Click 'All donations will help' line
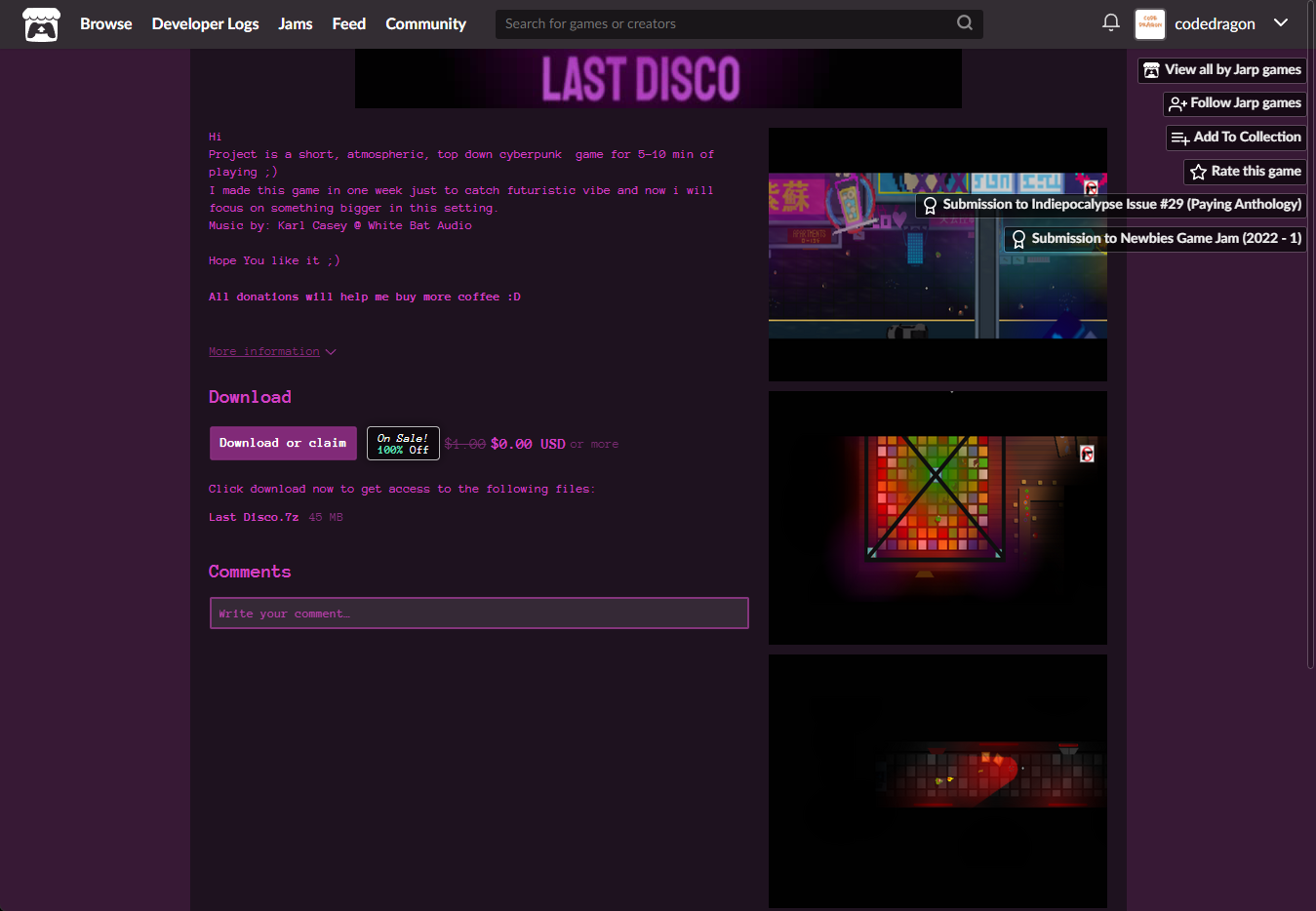 click(365, 297)
